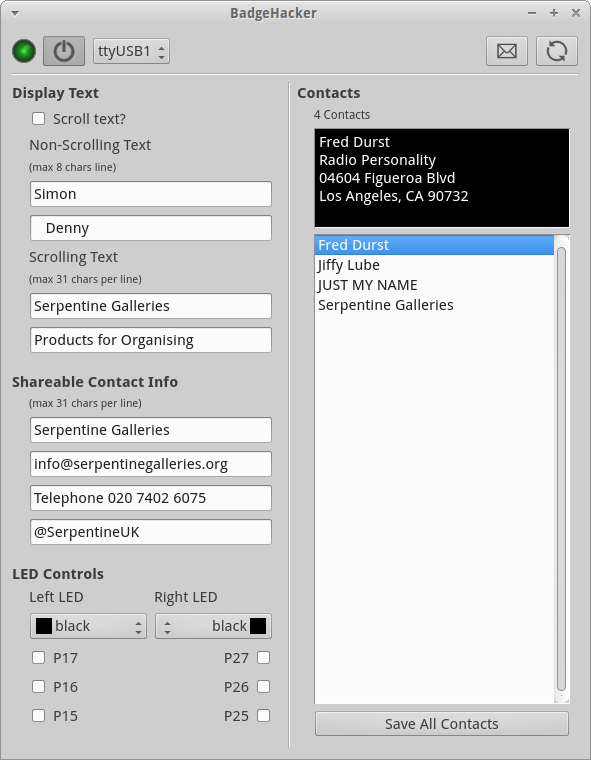Click the envelope contacts icon button
The height and width of the screenshot is (760, 591).
(507, 51)
